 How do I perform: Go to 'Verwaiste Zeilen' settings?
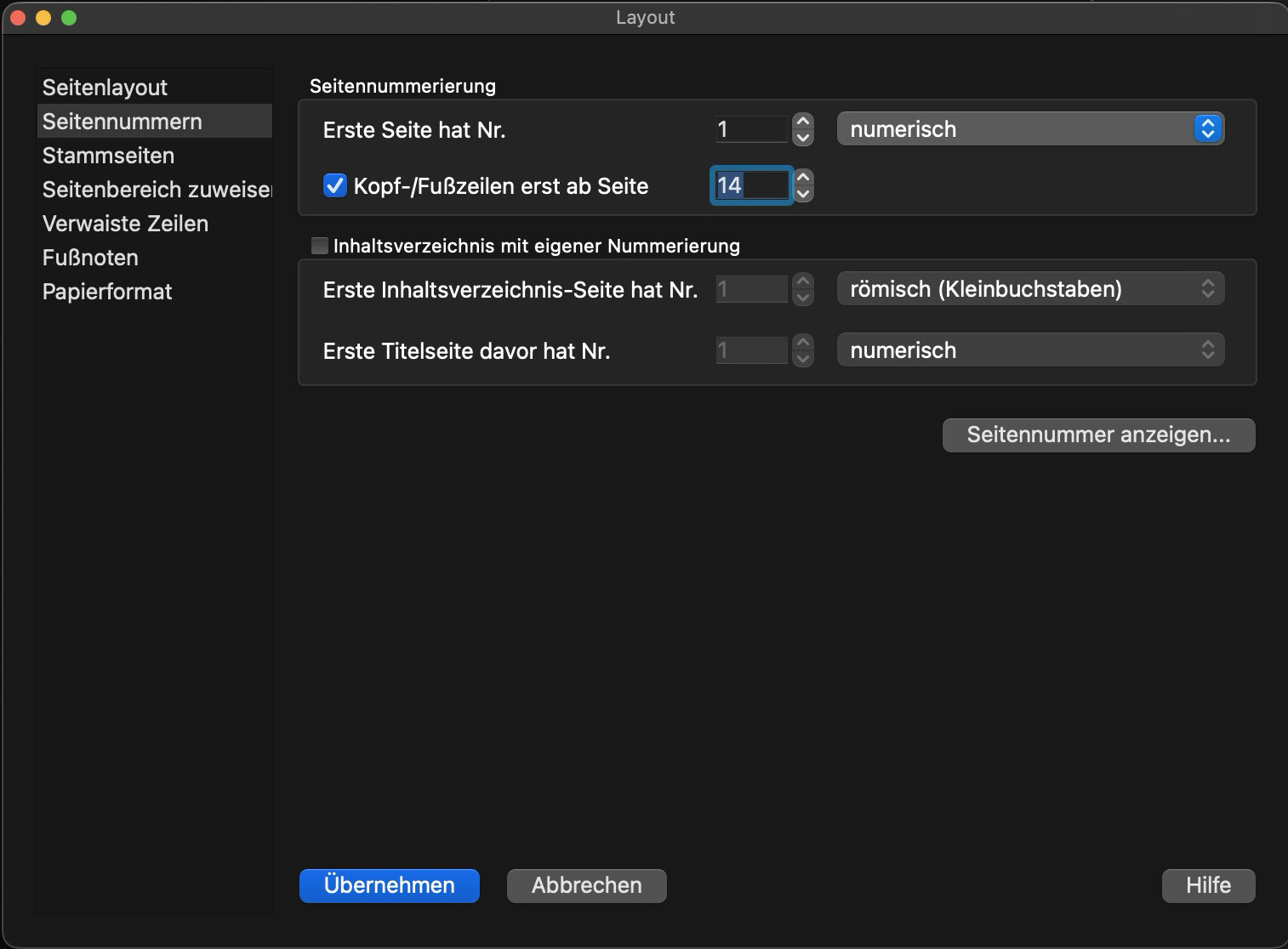(126, 224)
